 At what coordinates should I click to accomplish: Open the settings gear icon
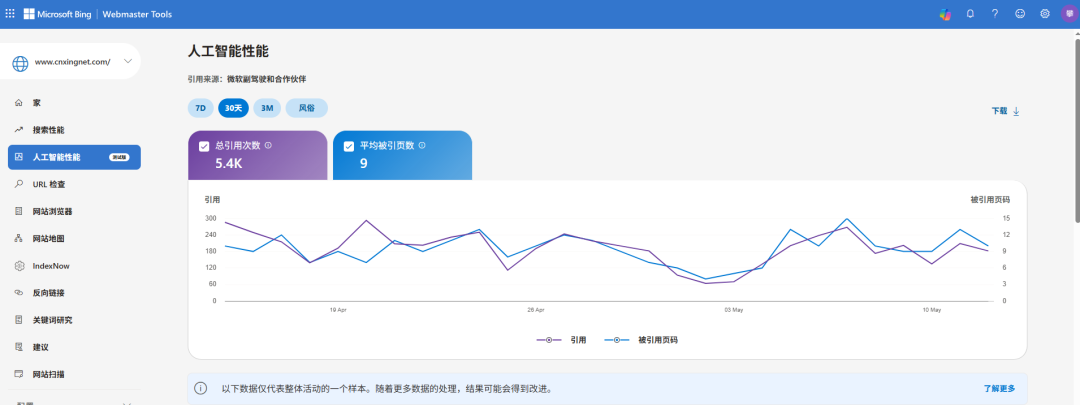(1045, 14)
